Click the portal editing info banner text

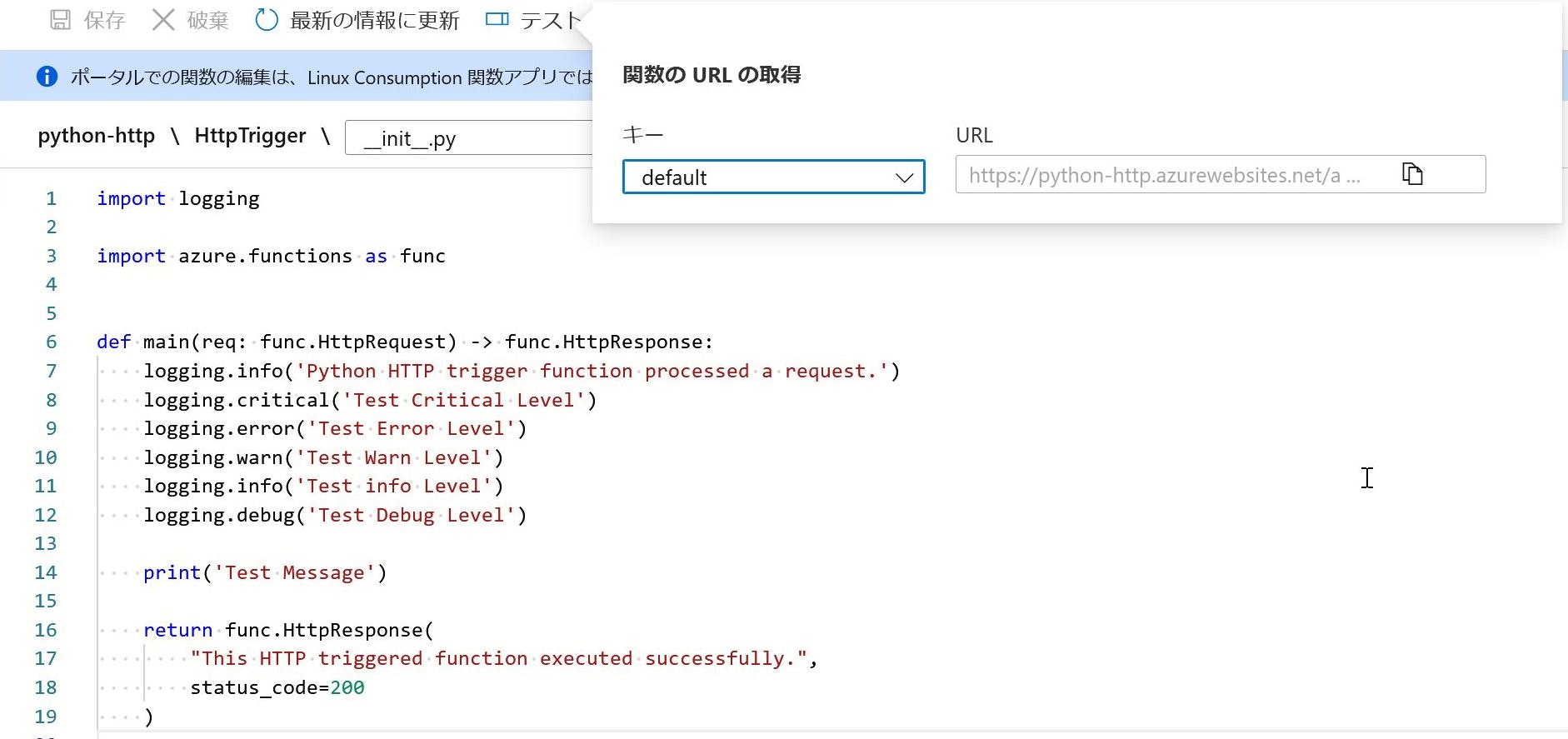pyautogui.click(x=332, y=77)
